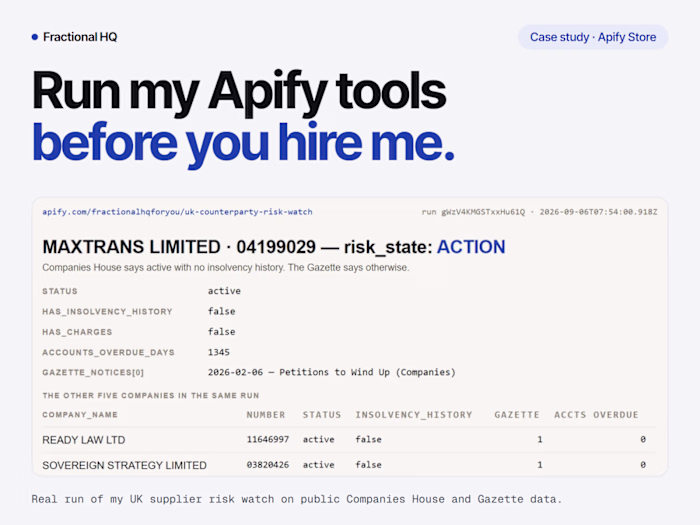700x525 pixels.
Task: Click the COMPANY_NAME column header
Action: (80, 415)
